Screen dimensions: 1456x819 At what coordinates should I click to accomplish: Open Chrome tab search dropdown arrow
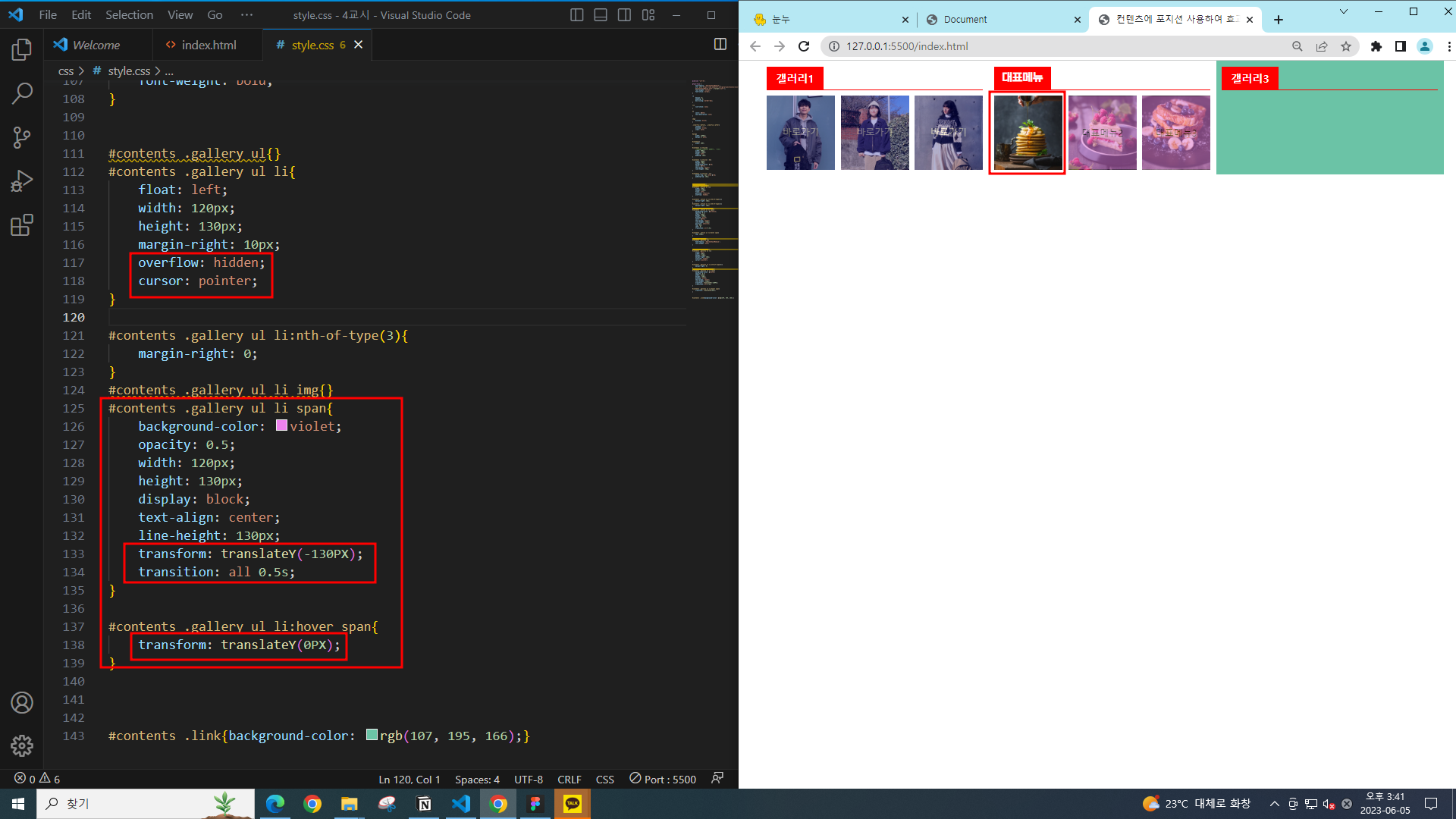point(1343,11)
